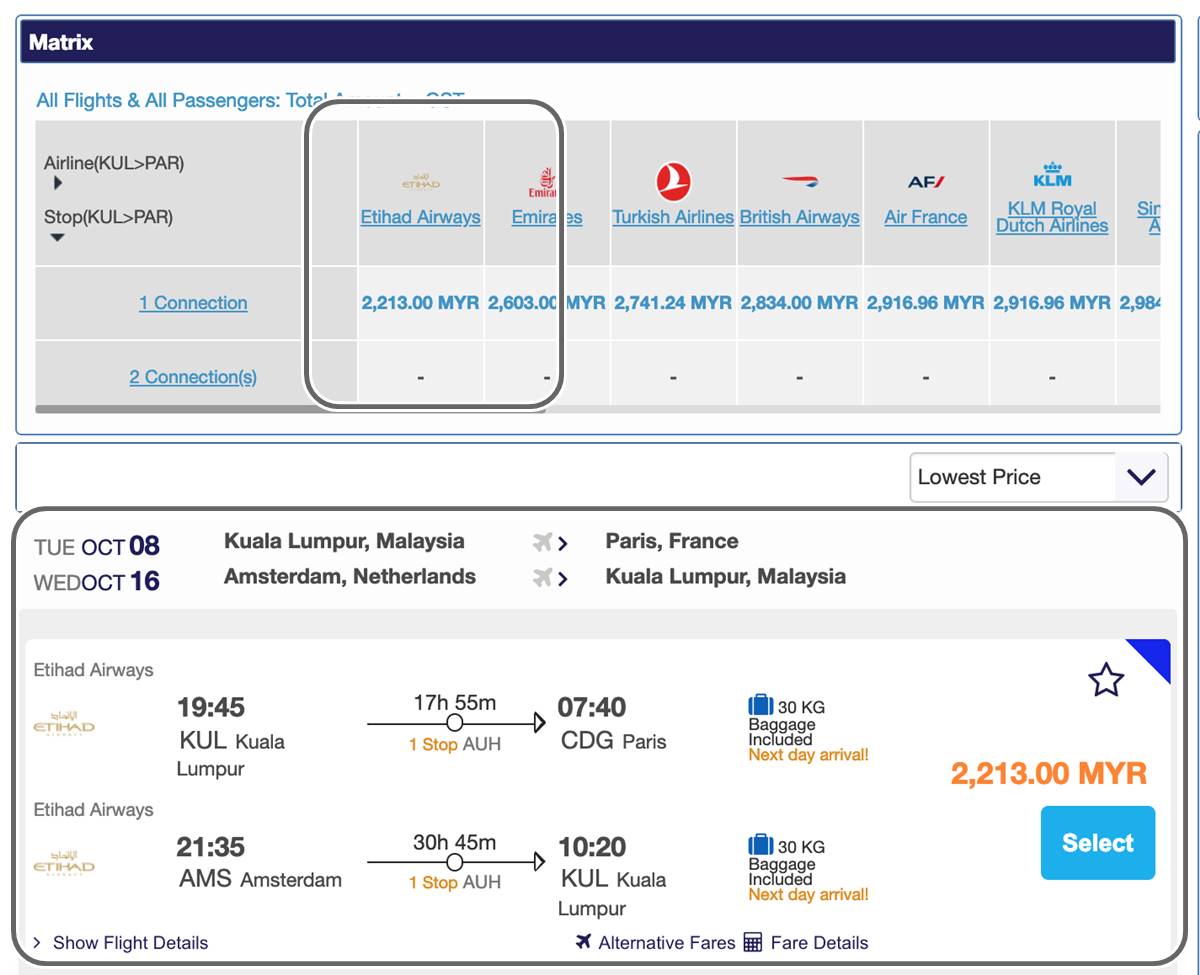The width and height of the screenshot is (1200, 975).
Task: Click the 21:35 departure time
Action: pos(211,847)
